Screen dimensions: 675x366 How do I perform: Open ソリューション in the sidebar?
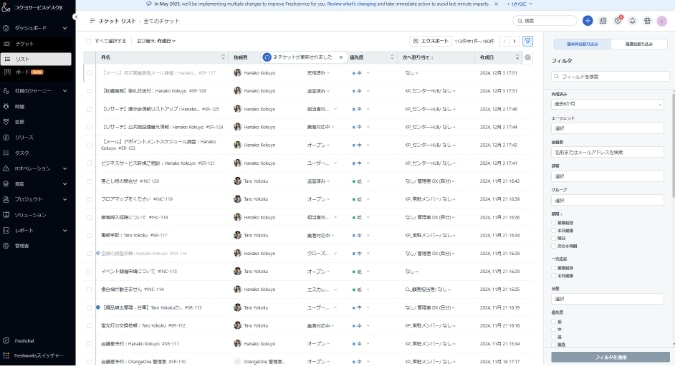[x=30, y=215]
